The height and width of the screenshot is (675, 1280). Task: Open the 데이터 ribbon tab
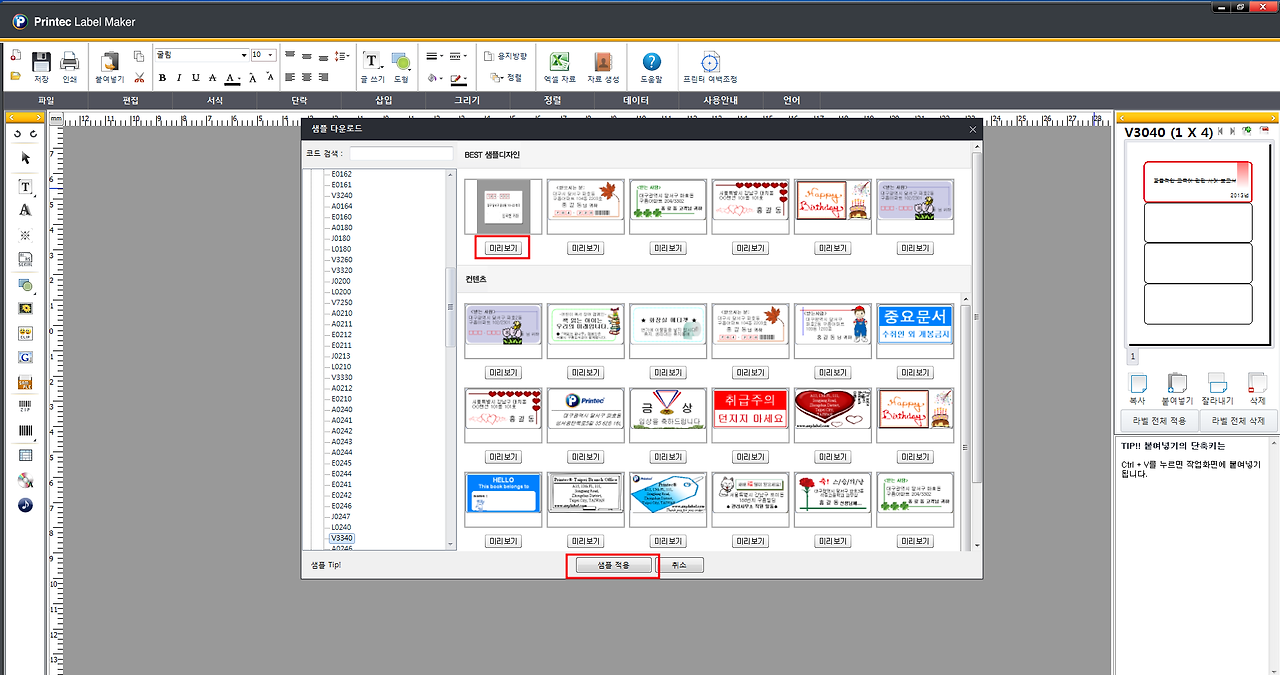pos(636,100)
